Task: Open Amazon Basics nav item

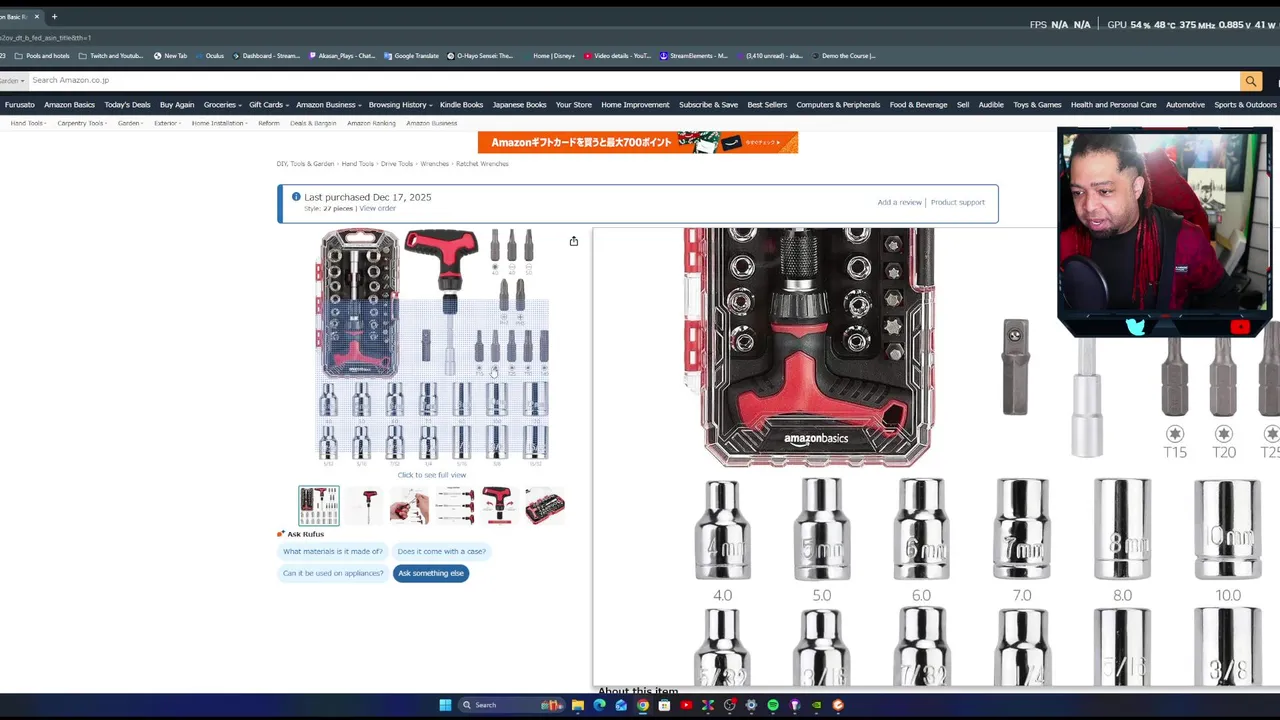Action: [x=69, y=105]
